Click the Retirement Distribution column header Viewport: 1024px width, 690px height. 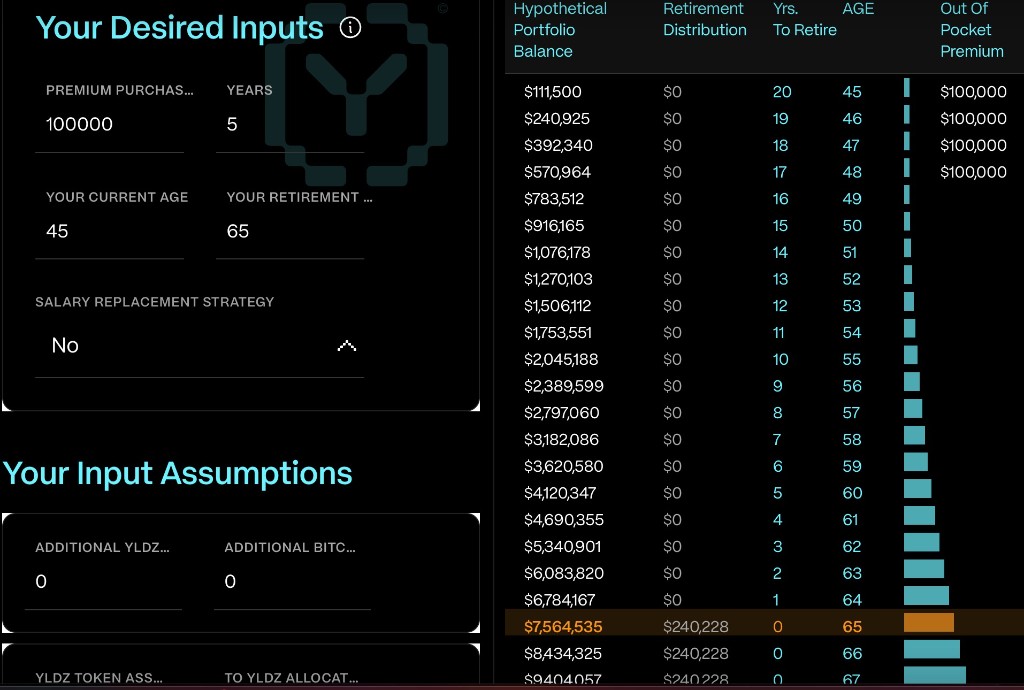pos(705,20)
